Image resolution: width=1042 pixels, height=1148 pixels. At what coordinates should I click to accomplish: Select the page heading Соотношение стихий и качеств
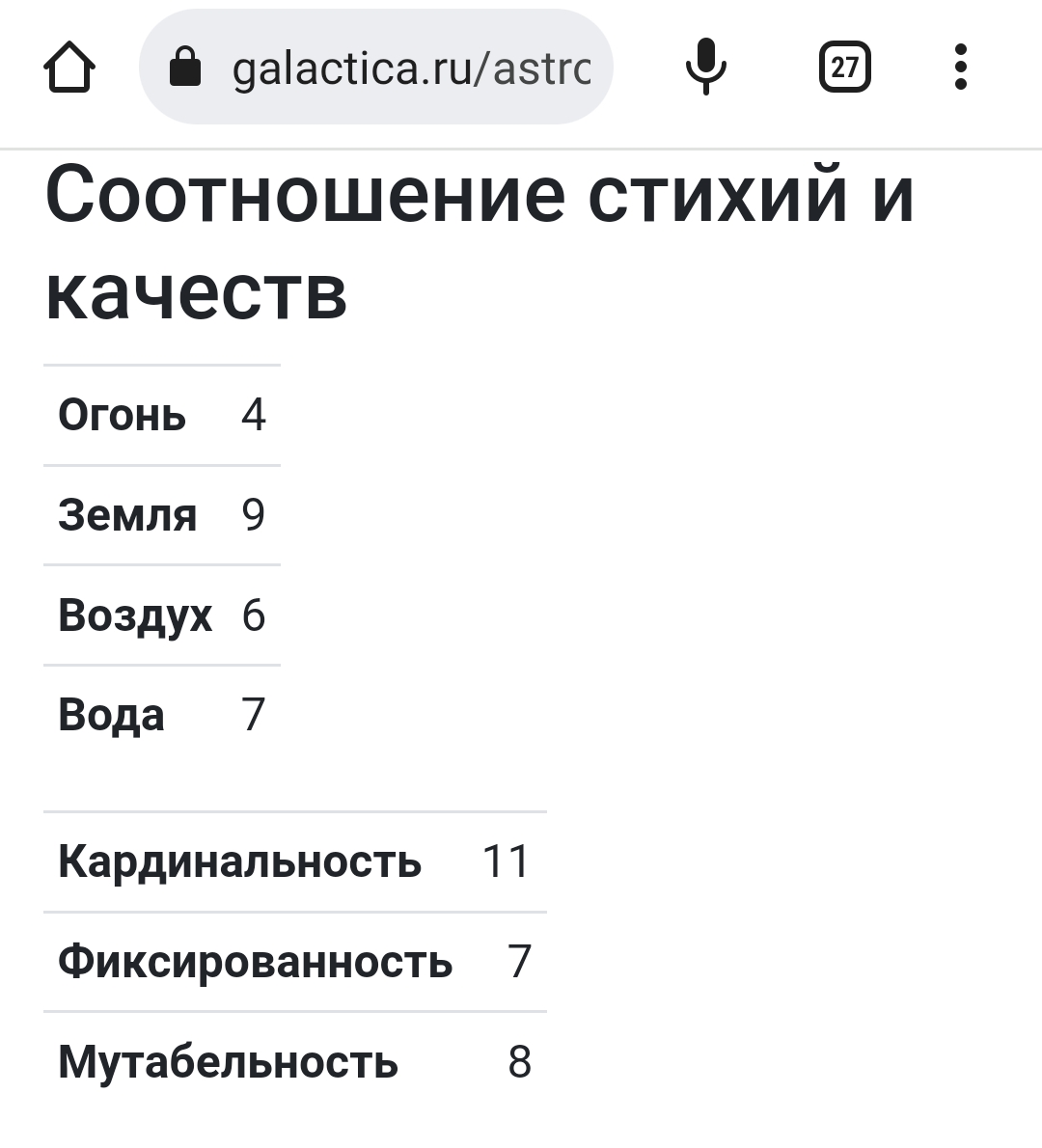click(x=480, y=243)
